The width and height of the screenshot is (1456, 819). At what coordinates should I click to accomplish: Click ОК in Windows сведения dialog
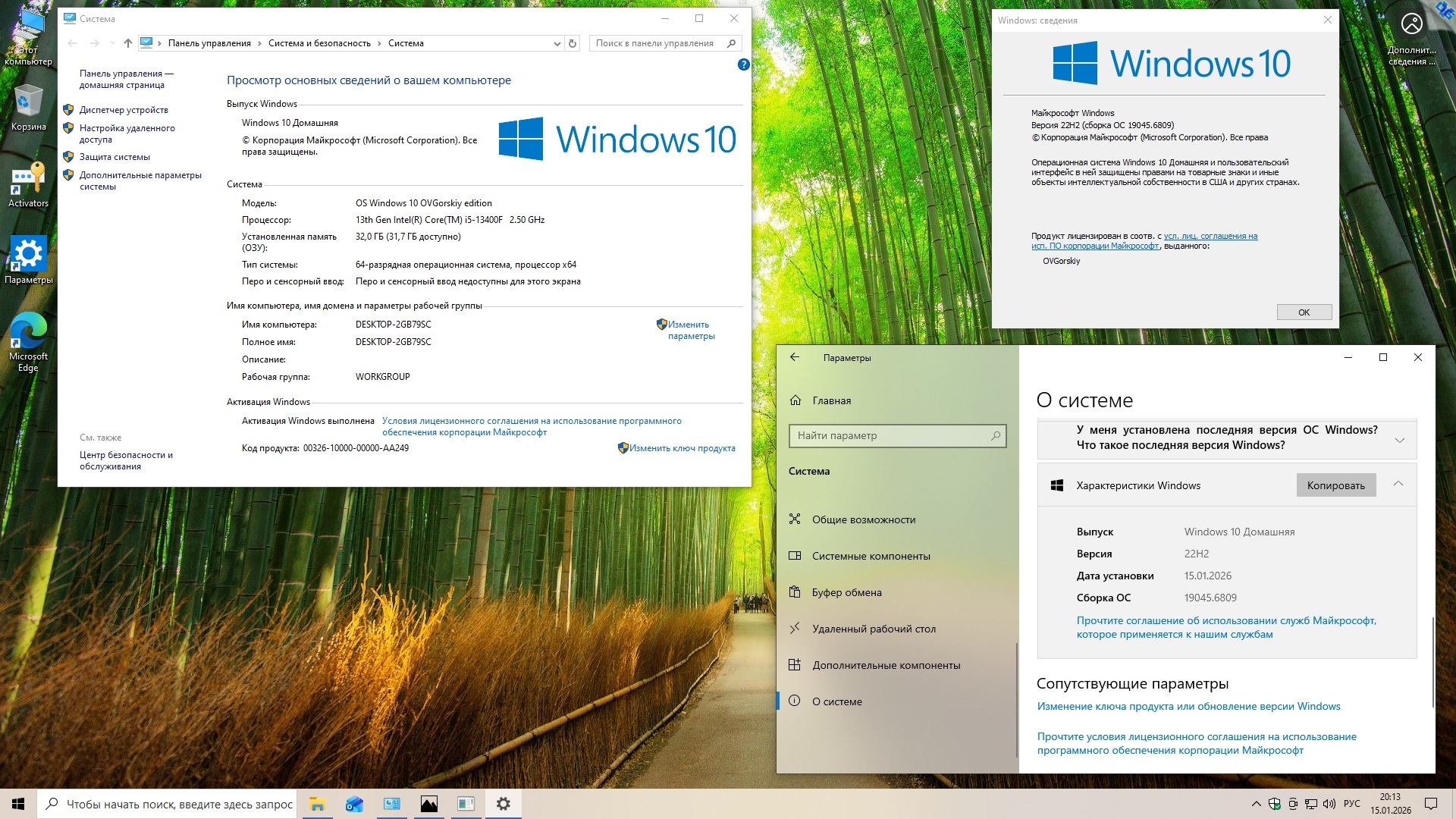1304,312
